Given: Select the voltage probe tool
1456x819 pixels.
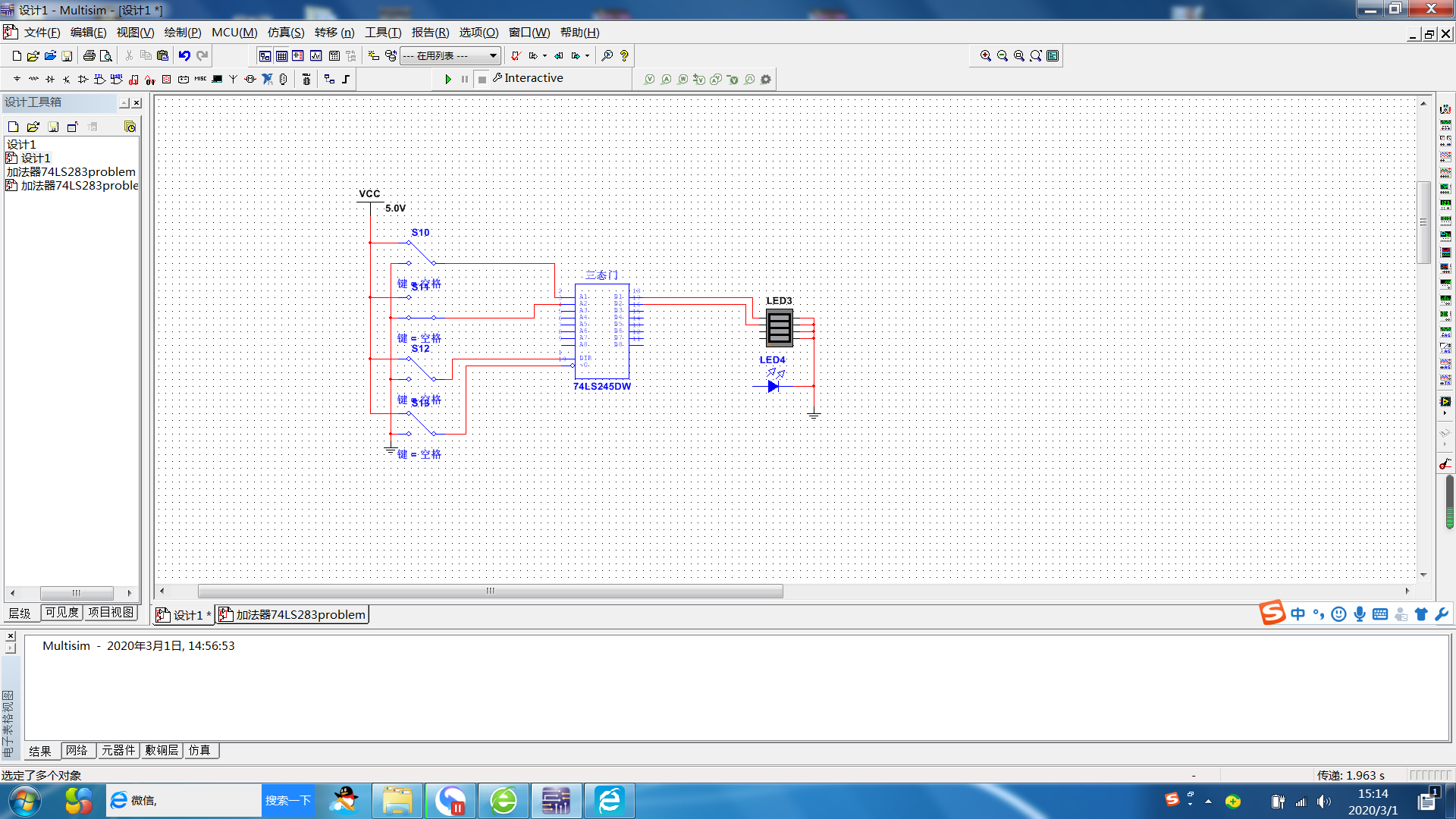Looking at the screenshot, I should click(650, 79).
